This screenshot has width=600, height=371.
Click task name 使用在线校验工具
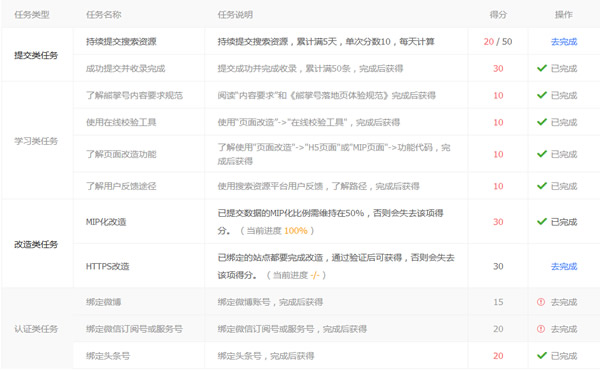121,122
